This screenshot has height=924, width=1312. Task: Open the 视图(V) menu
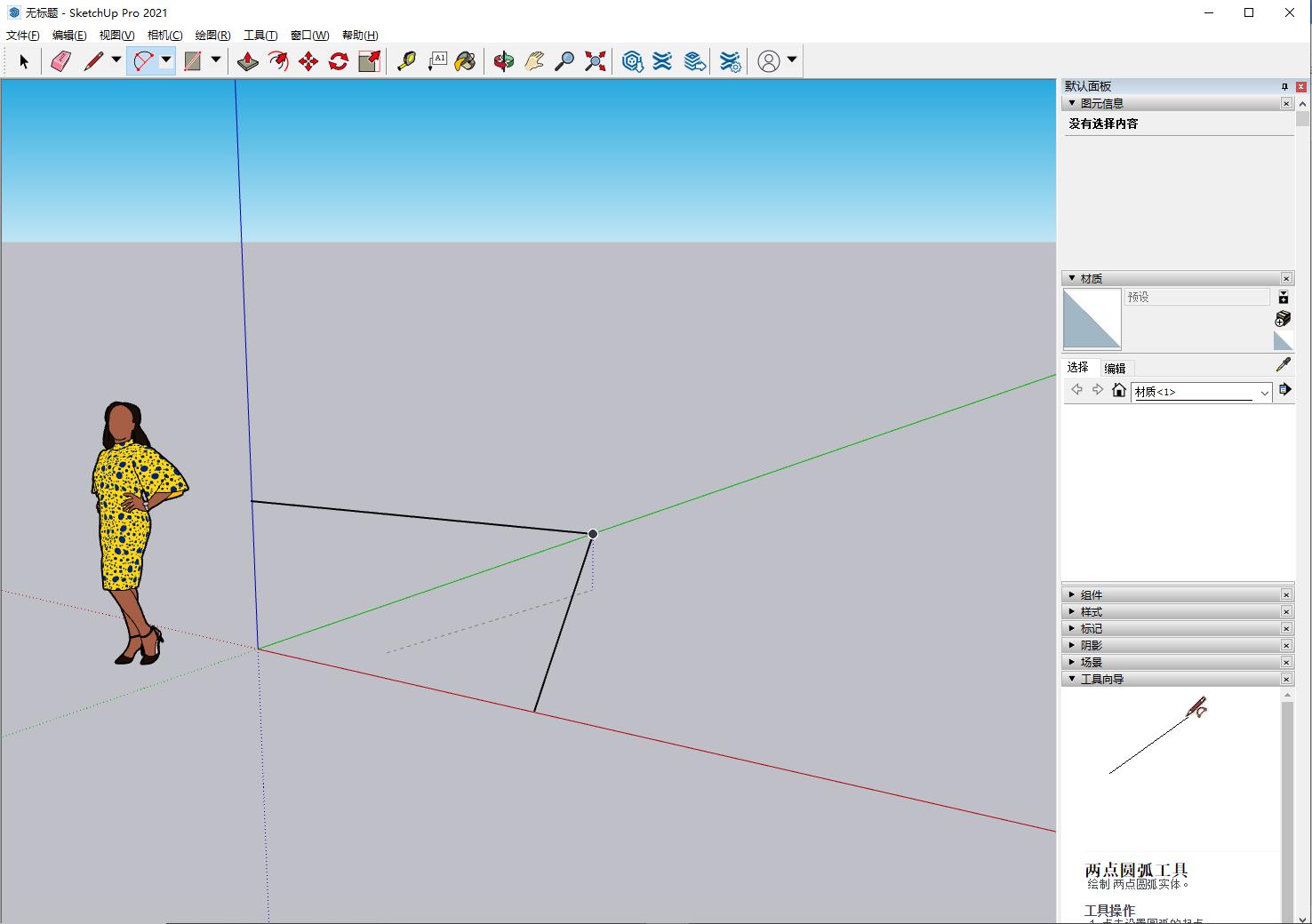click(116, 36)
